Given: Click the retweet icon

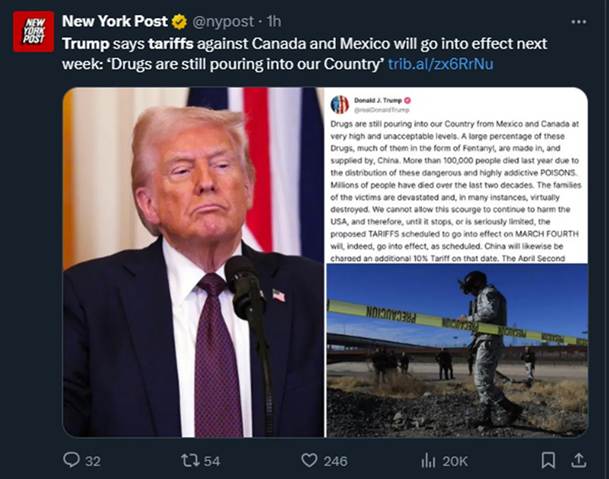Looking at the screenshot, I should (x=191, y=460).
